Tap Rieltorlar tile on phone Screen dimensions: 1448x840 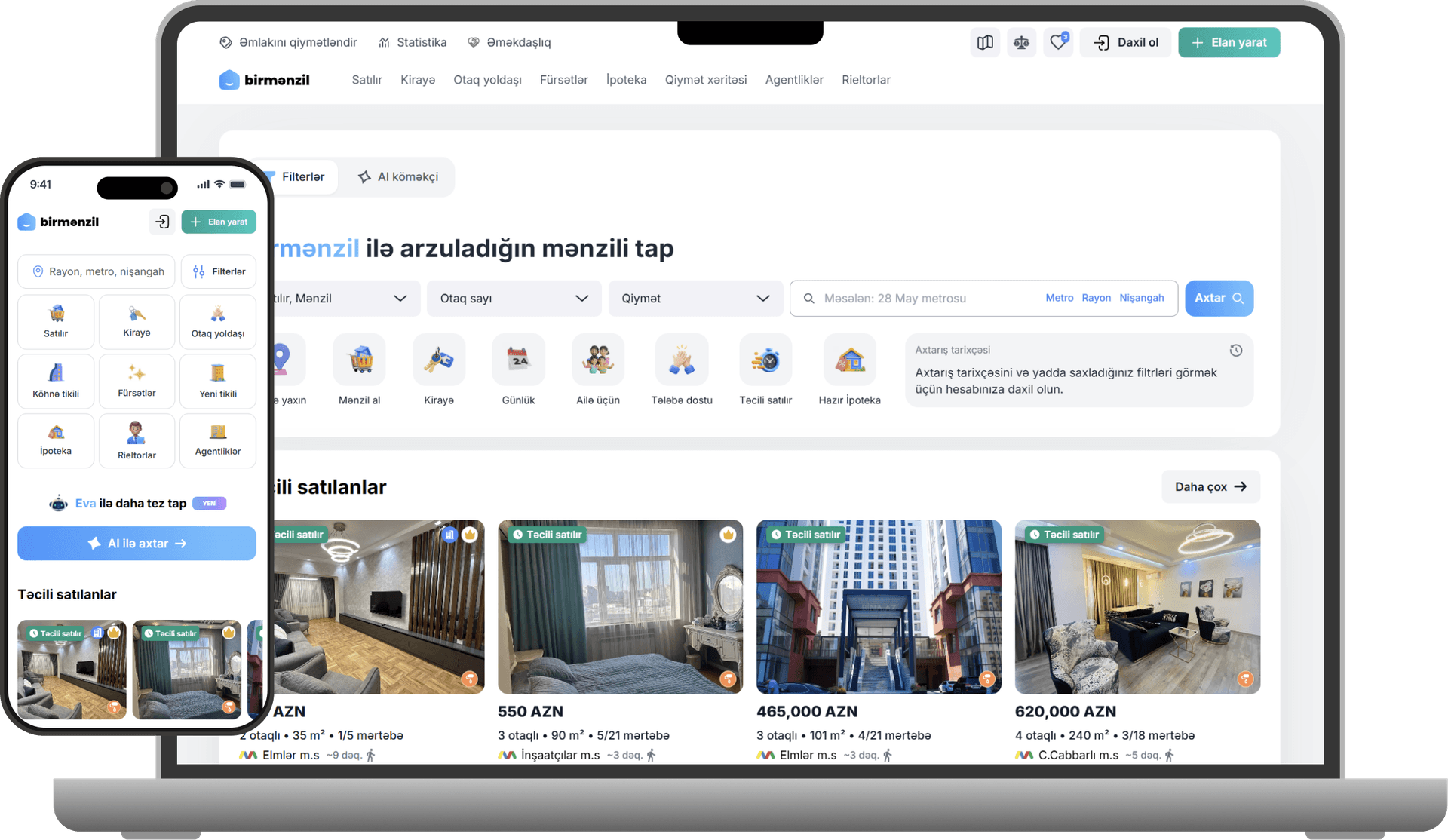pos(137,441)
